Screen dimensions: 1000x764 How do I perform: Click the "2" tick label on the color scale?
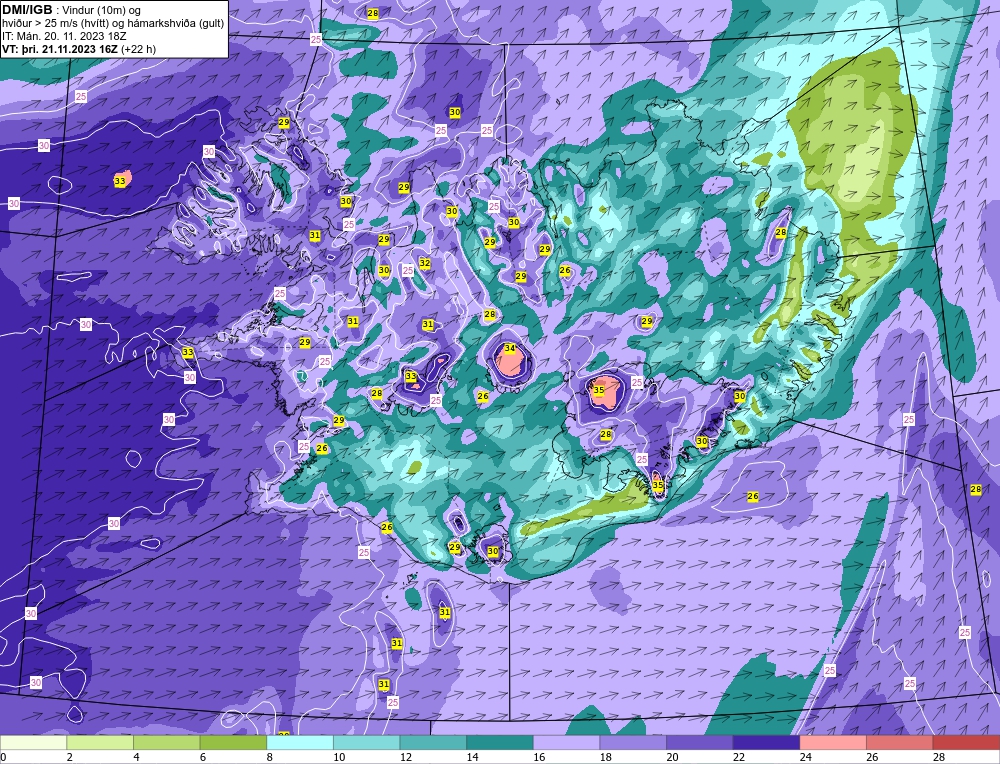[x=70, y=757]
